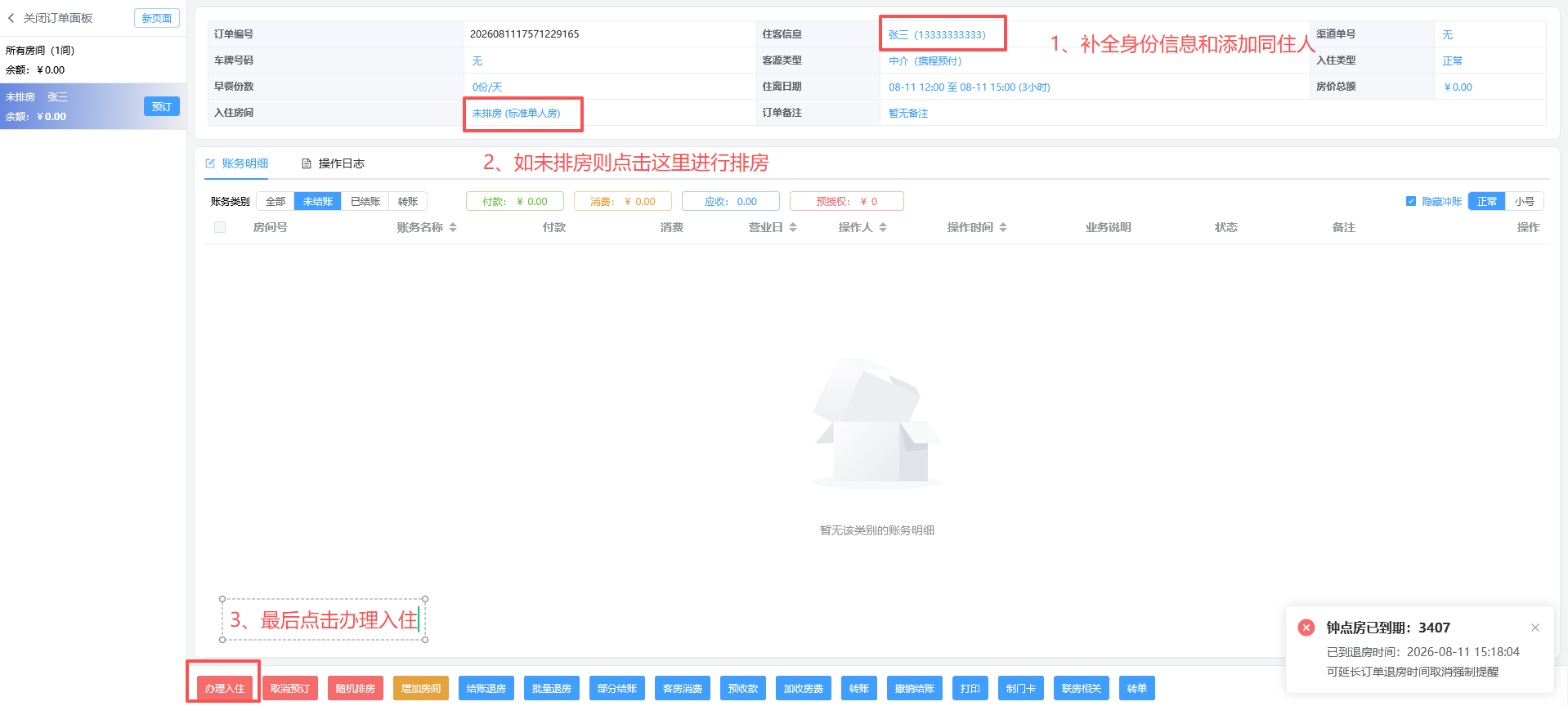The image size is (1568, 706).
Task: Click the 加收房费 button
Action: [x=804, y=688]
